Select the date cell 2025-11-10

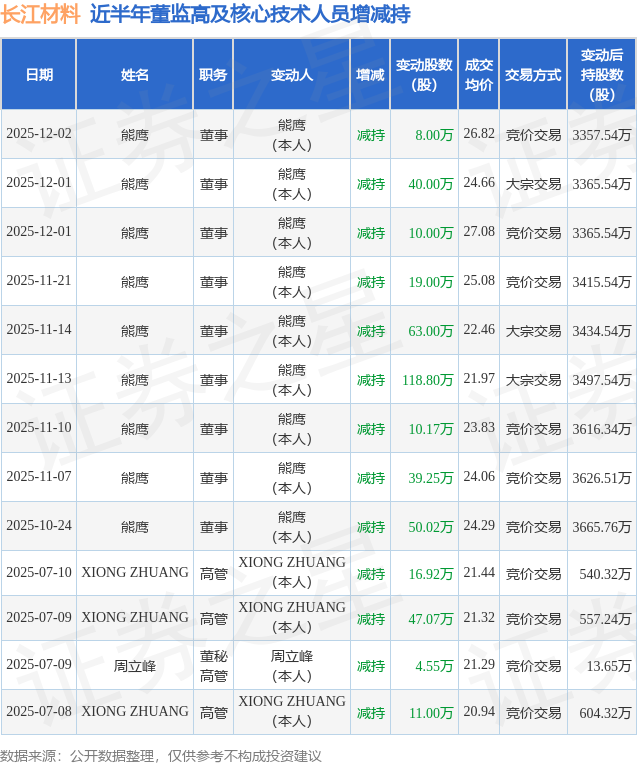pyautogui.click(x=39, y=428)
